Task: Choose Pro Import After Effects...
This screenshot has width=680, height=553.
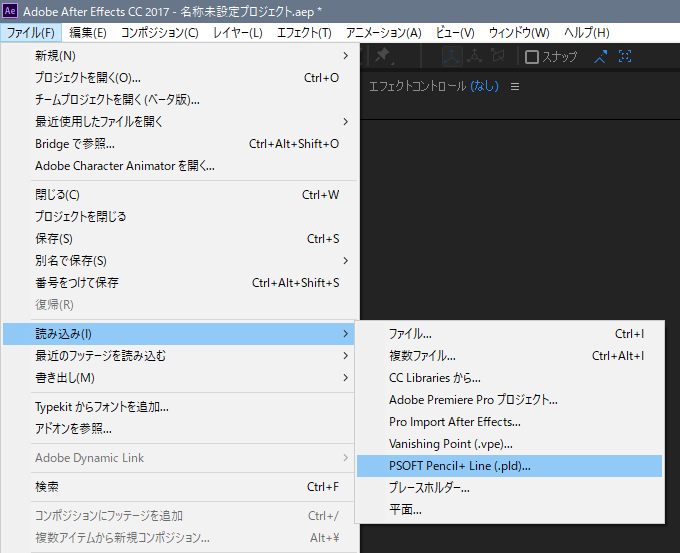Action: (510, 422)
